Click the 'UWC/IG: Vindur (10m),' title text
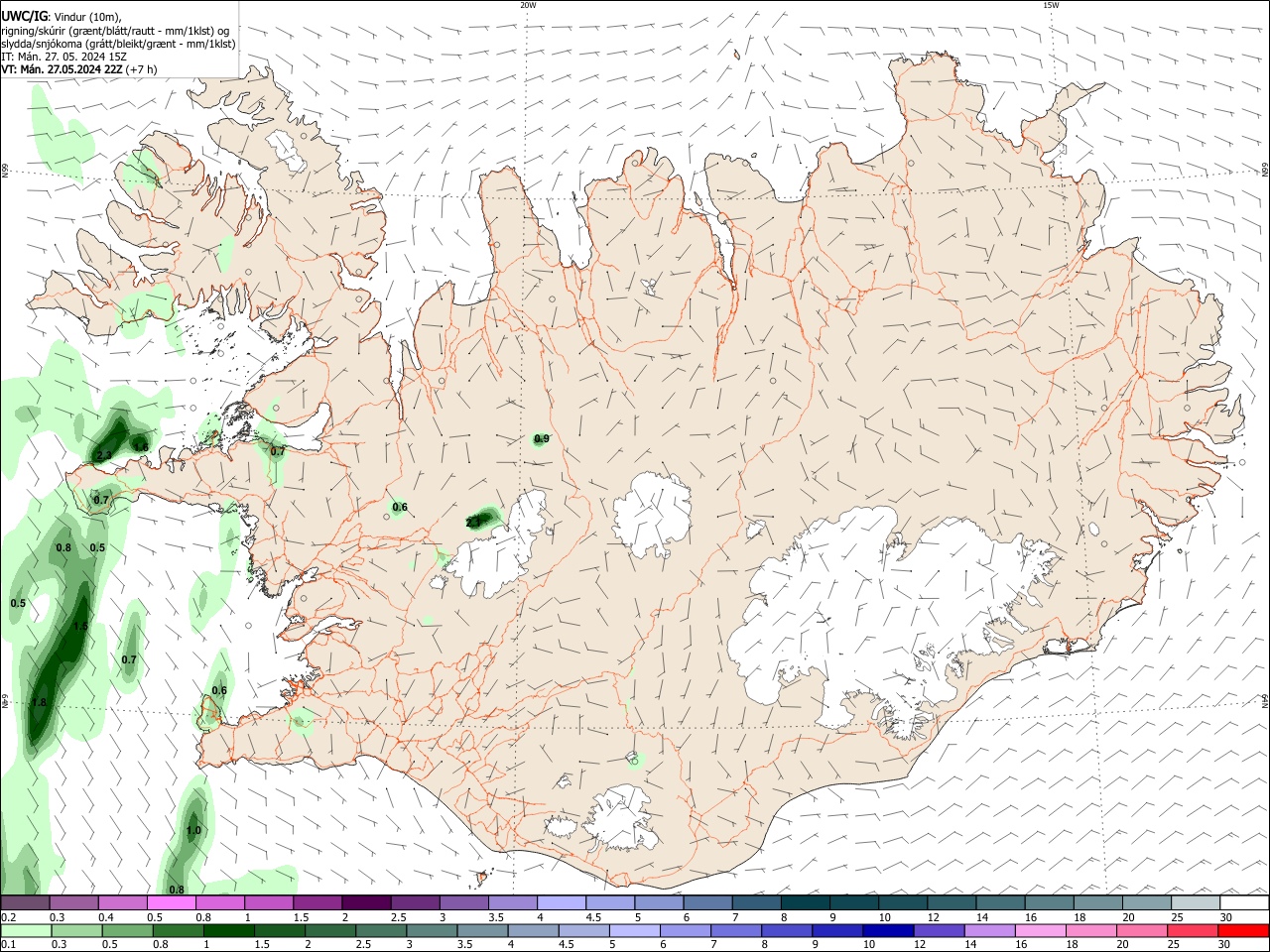 [x=63, y=16]
